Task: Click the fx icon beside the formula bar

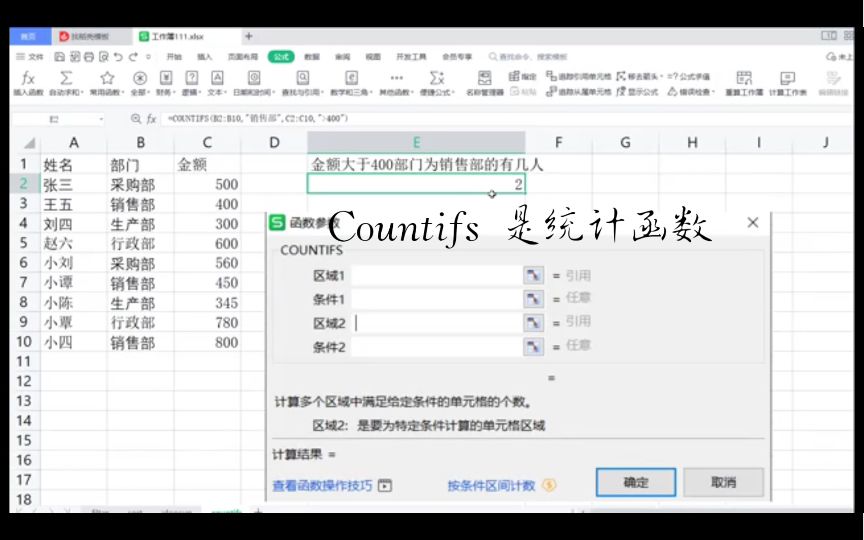Action: [152, 118]
